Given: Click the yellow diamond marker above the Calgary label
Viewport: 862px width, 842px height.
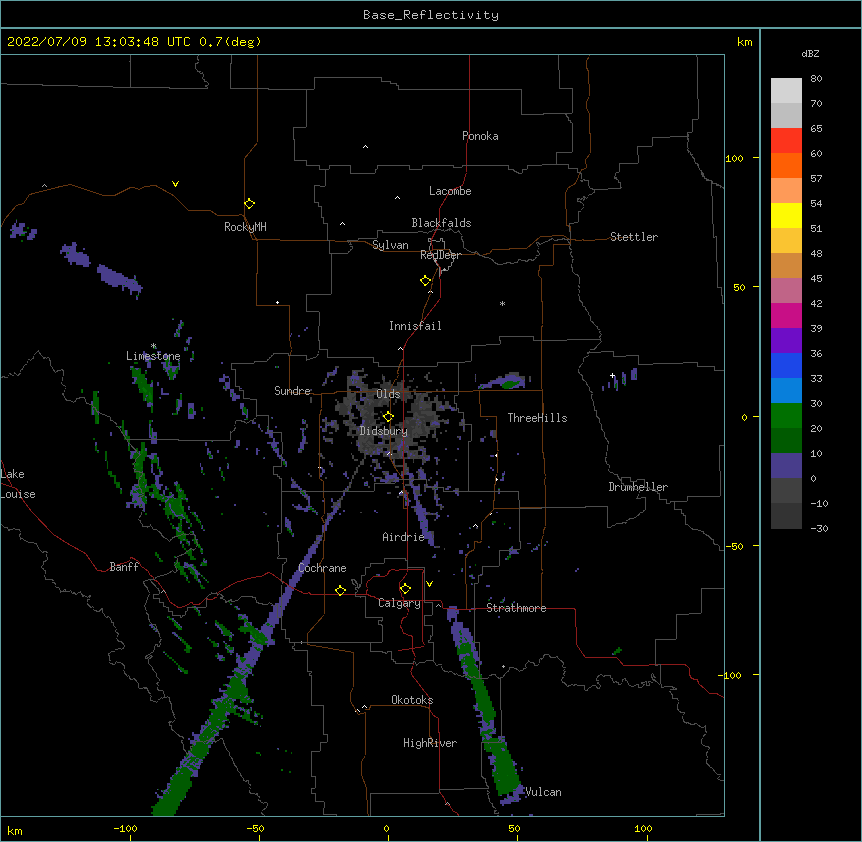Looking at the screenshot, I should point(405,589).
